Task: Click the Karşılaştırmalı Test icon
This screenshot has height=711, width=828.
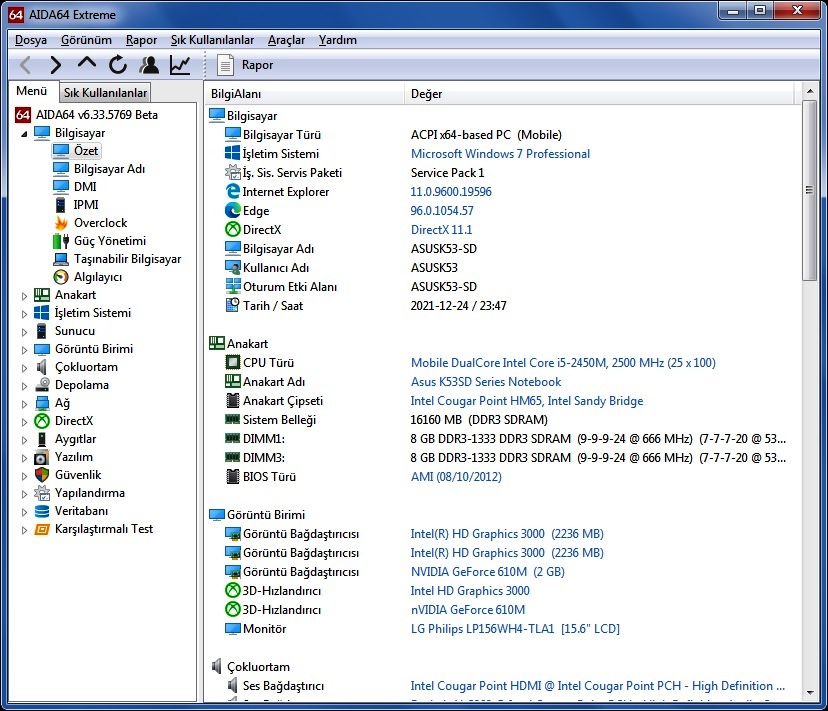Action: point(42,529)
